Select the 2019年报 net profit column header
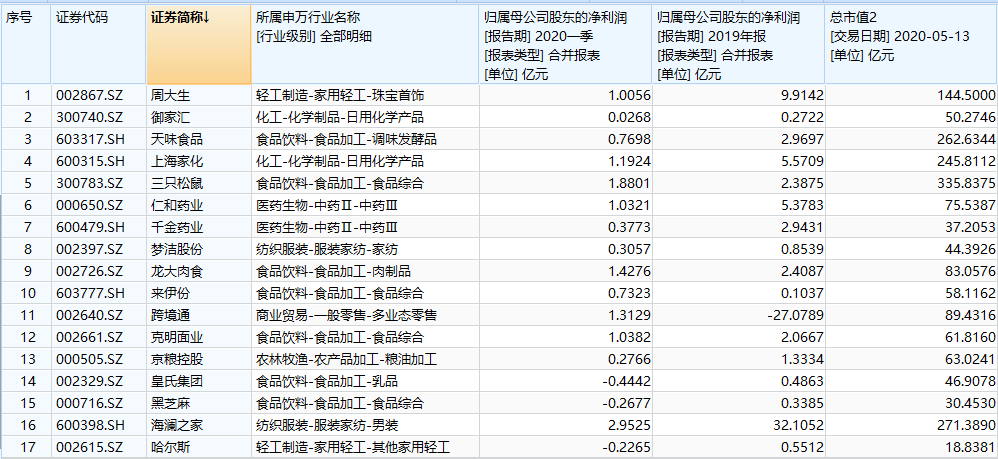 point(738,45)
